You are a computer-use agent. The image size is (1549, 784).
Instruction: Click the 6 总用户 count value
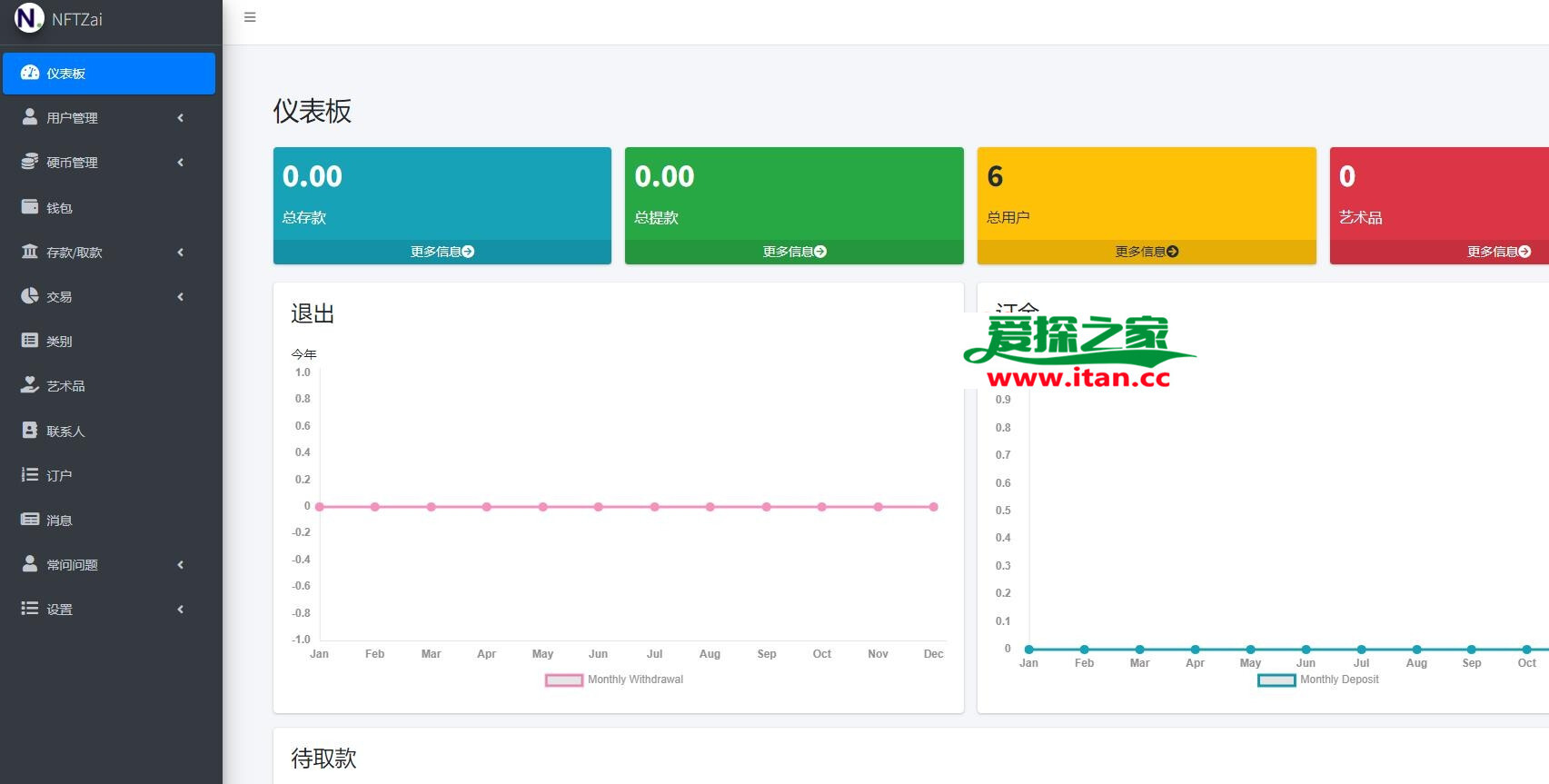[x=995, y=176]
